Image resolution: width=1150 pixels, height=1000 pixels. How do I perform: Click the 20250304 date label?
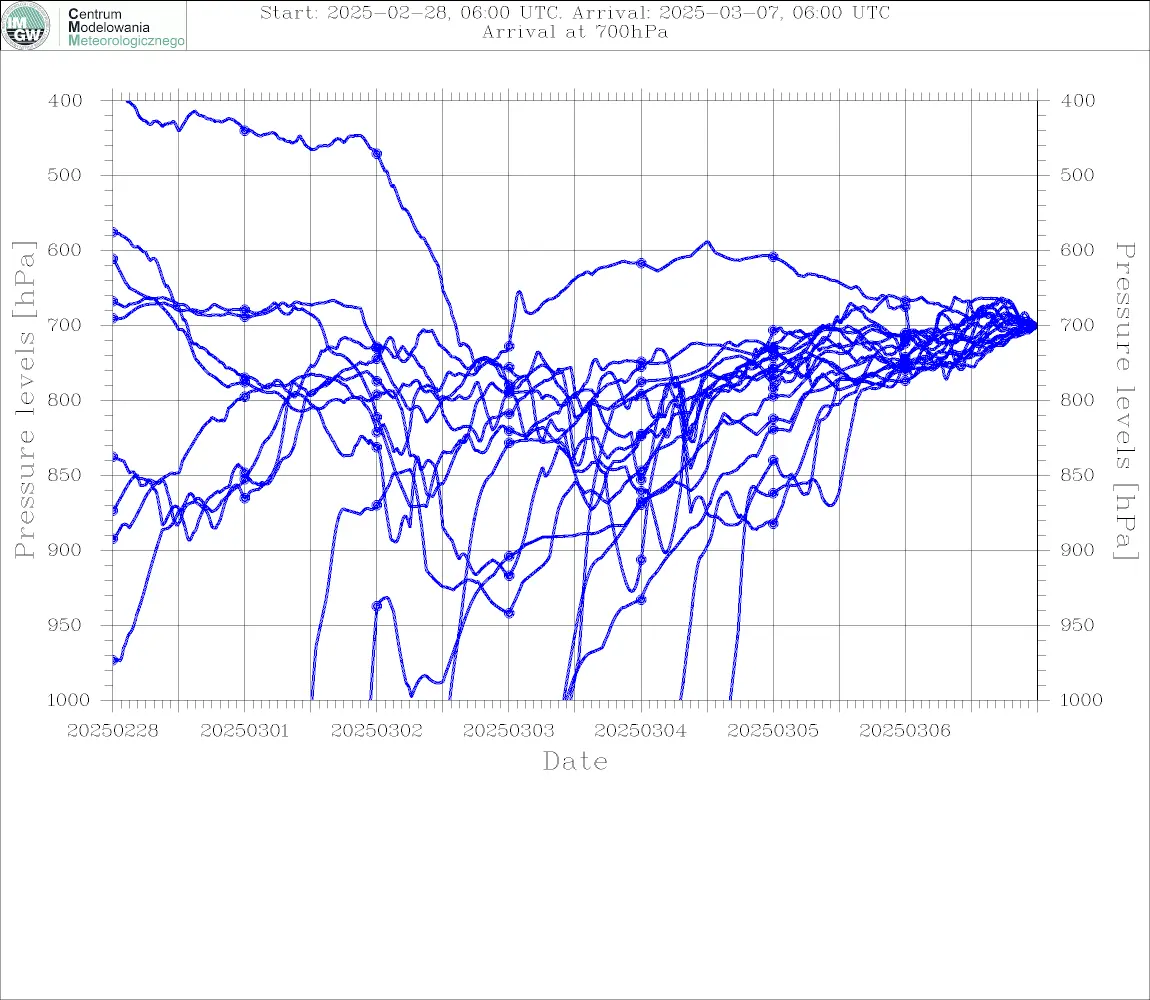[x=641, y=731]
